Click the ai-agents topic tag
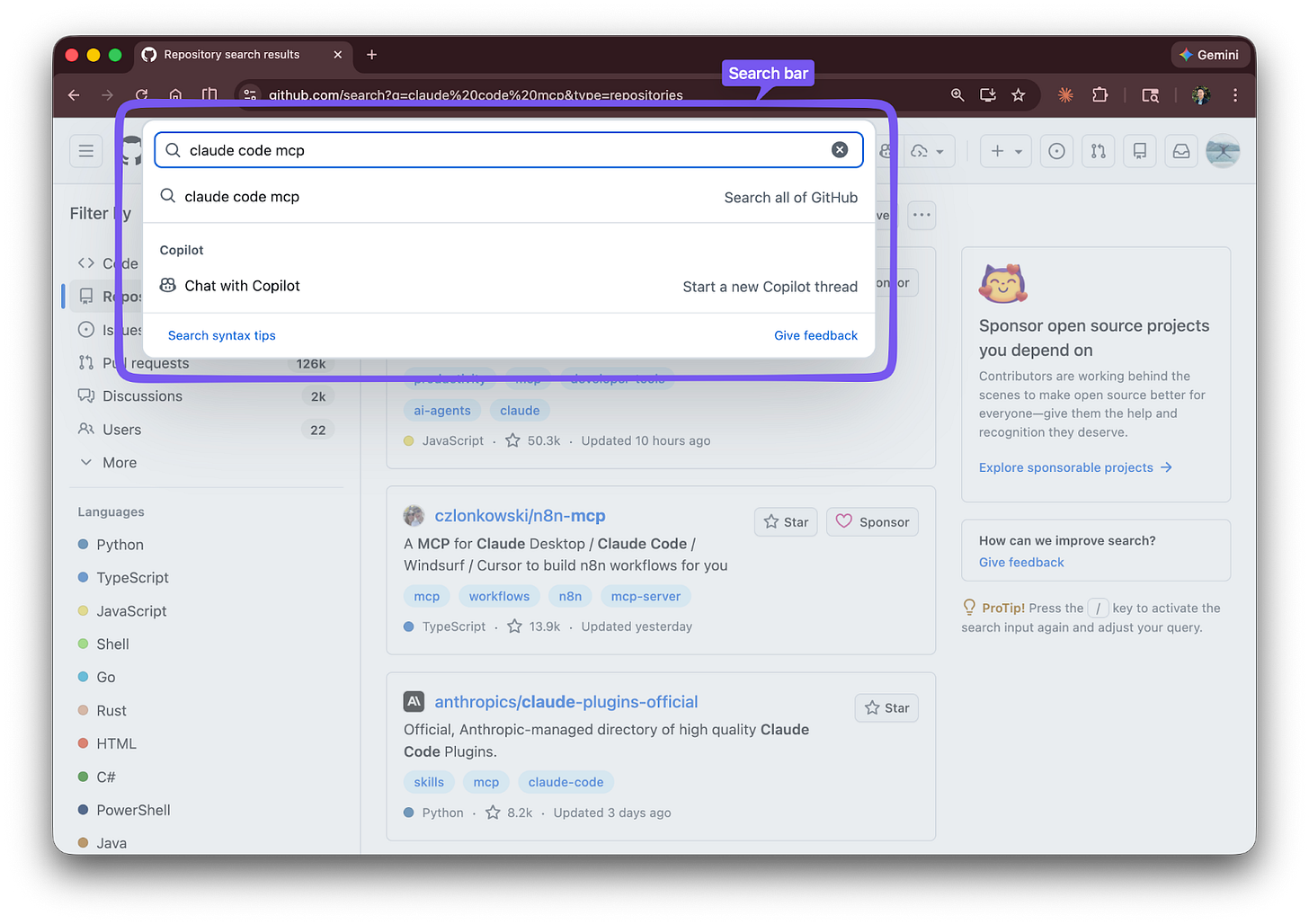The image size is (1309, 924). (442, 411)
